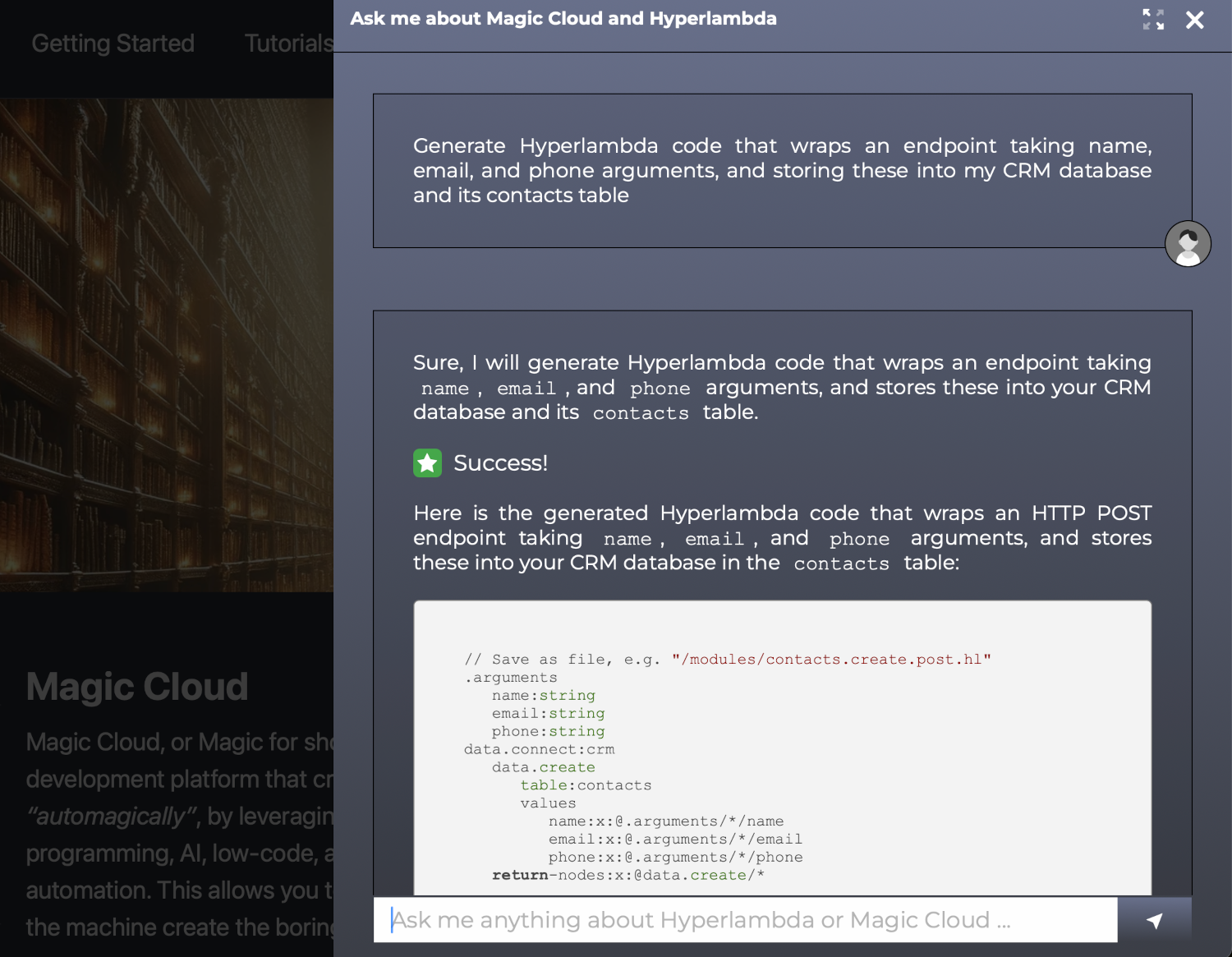The image size is (1232, 957).
Task: Open the Getting Started menu item
Action: click(112, 43)
